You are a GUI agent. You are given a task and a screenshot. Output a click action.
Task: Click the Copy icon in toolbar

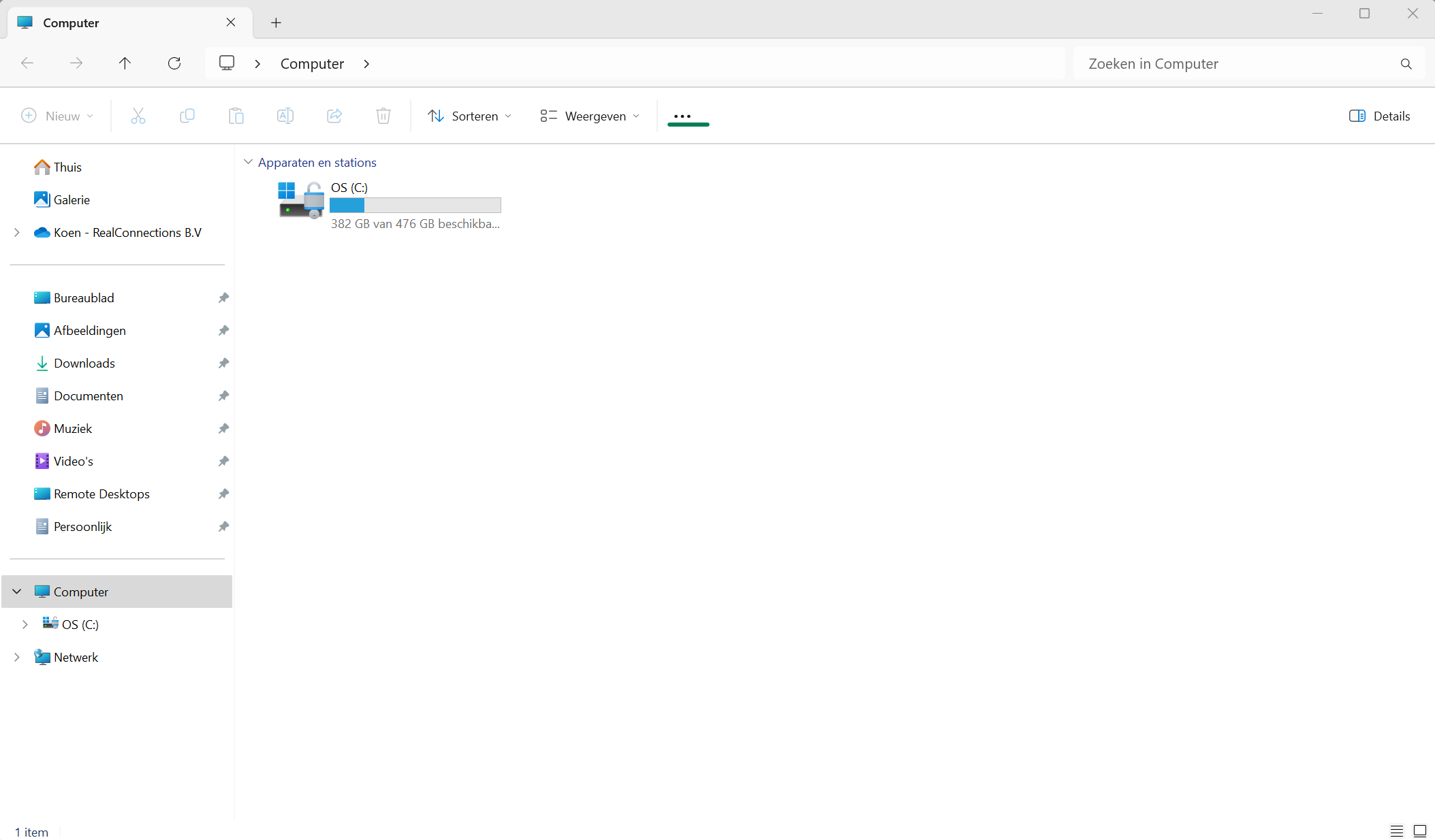point(187,116)
